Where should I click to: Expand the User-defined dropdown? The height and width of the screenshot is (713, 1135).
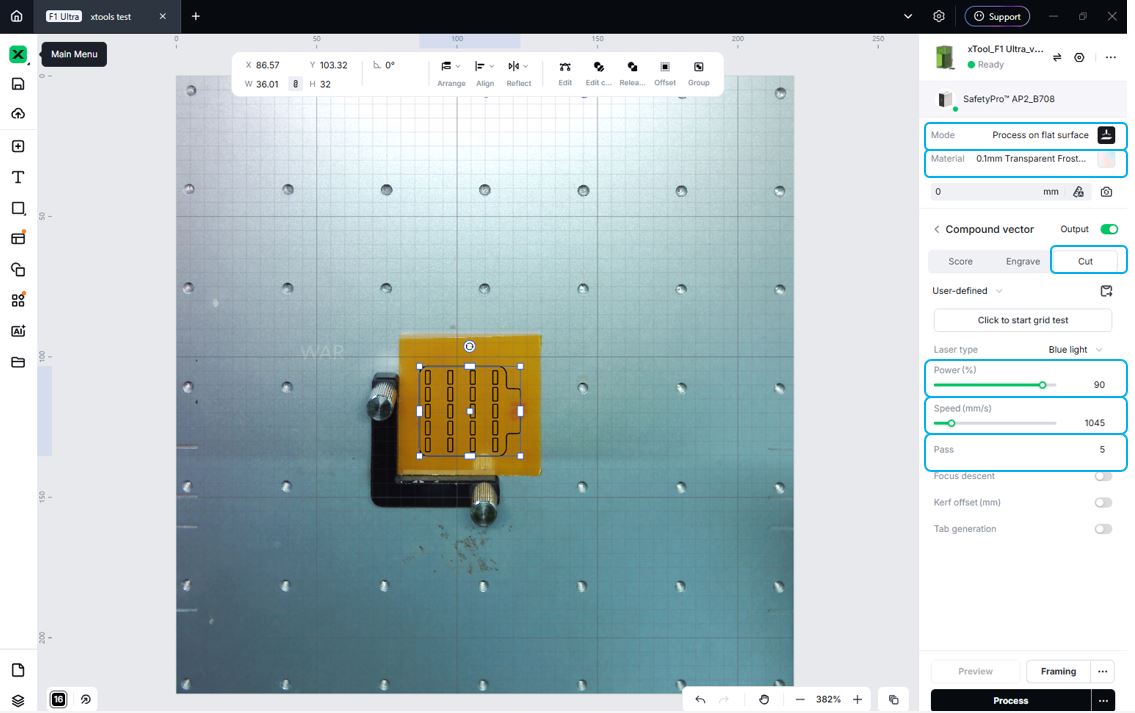tap(967, 291)
